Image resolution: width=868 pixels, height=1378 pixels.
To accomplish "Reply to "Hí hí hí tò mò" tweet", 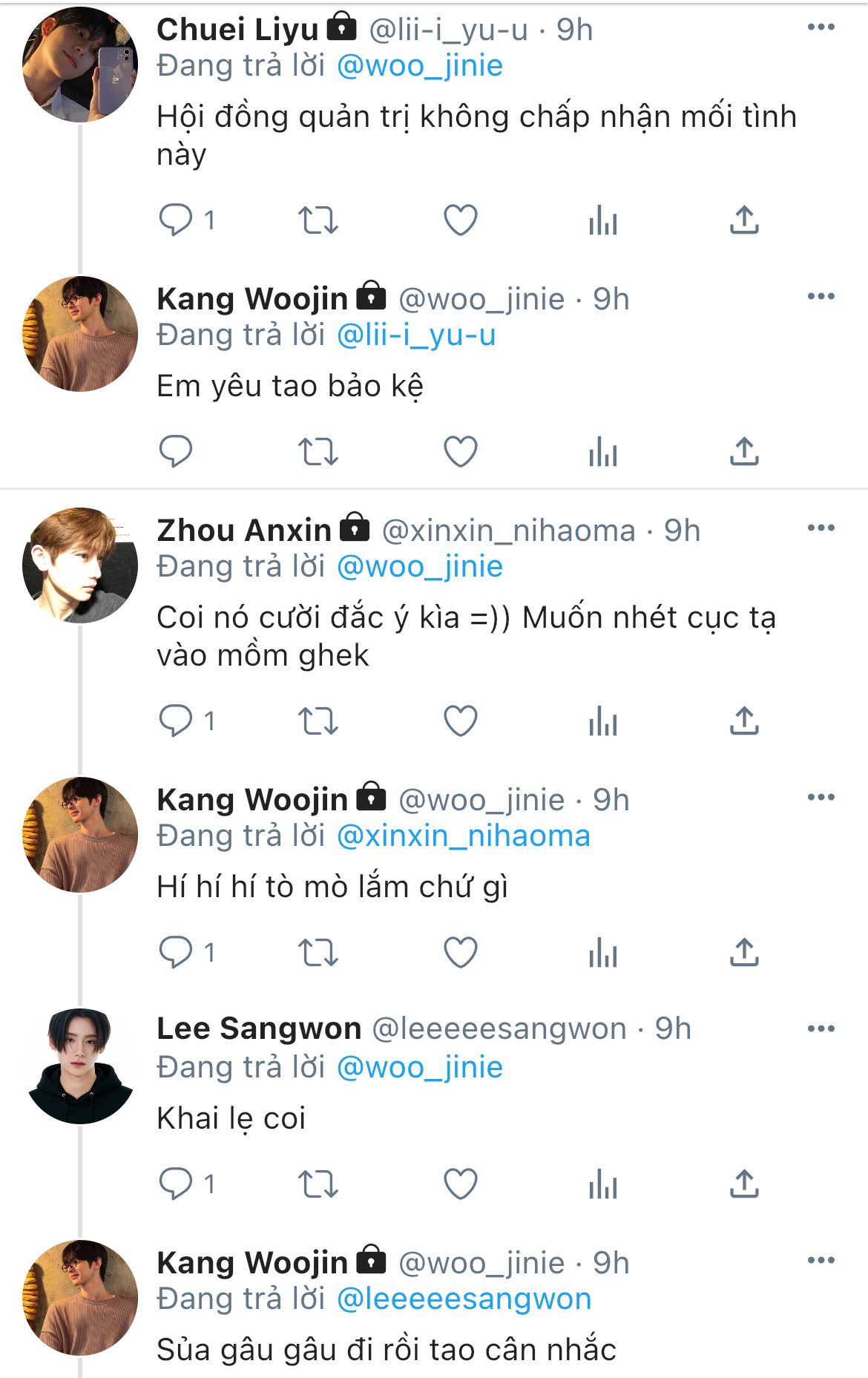I will pos(176,953).
